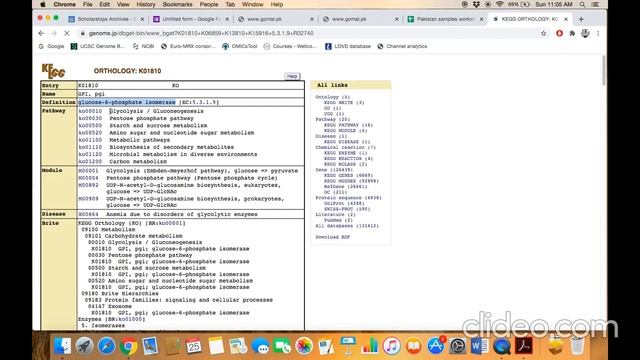Open Calendar showing 25 in the dock
The height and width of the screenshot is (360, 640).
(x=194, y=346)
